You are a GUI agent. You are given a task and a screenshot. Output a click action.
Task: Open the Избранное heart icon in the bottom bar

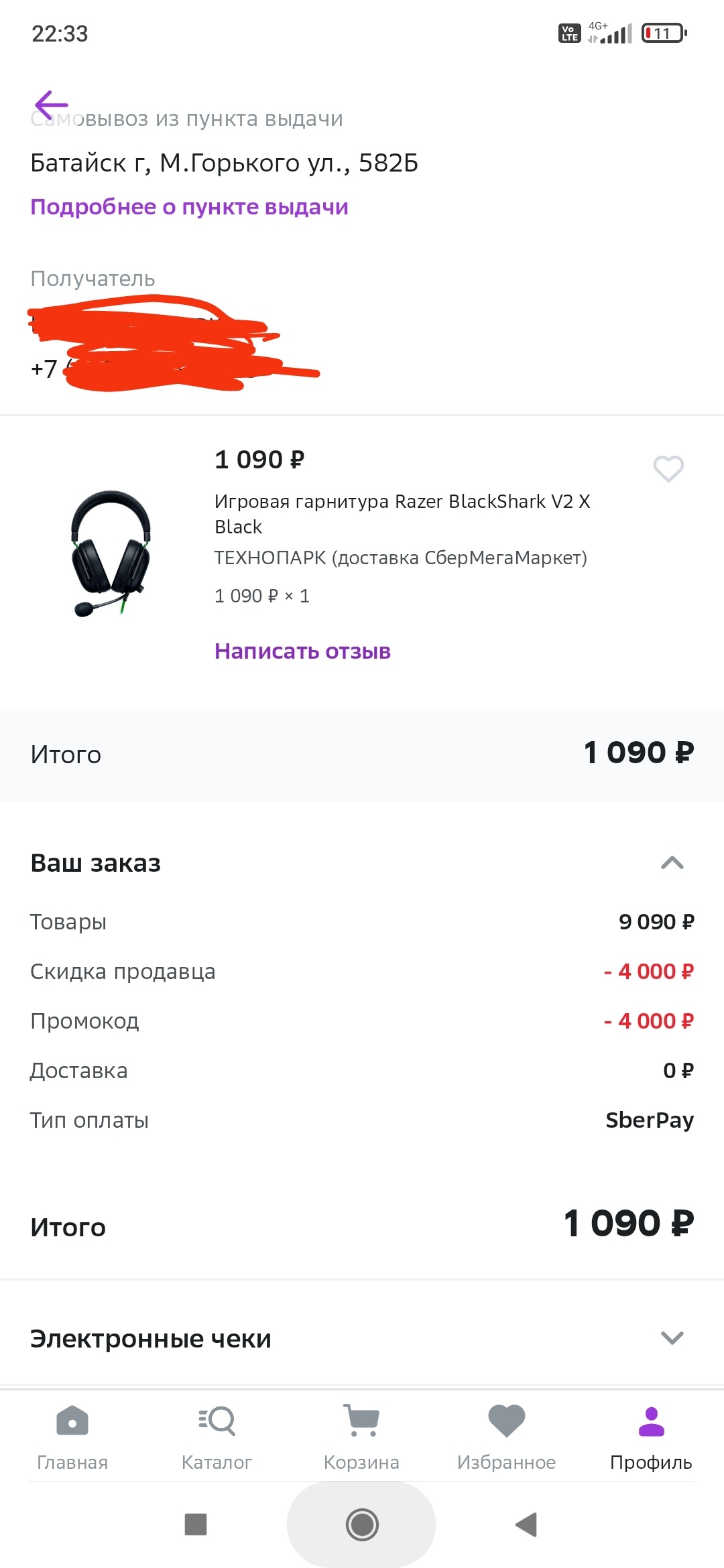coord(506,1421)
